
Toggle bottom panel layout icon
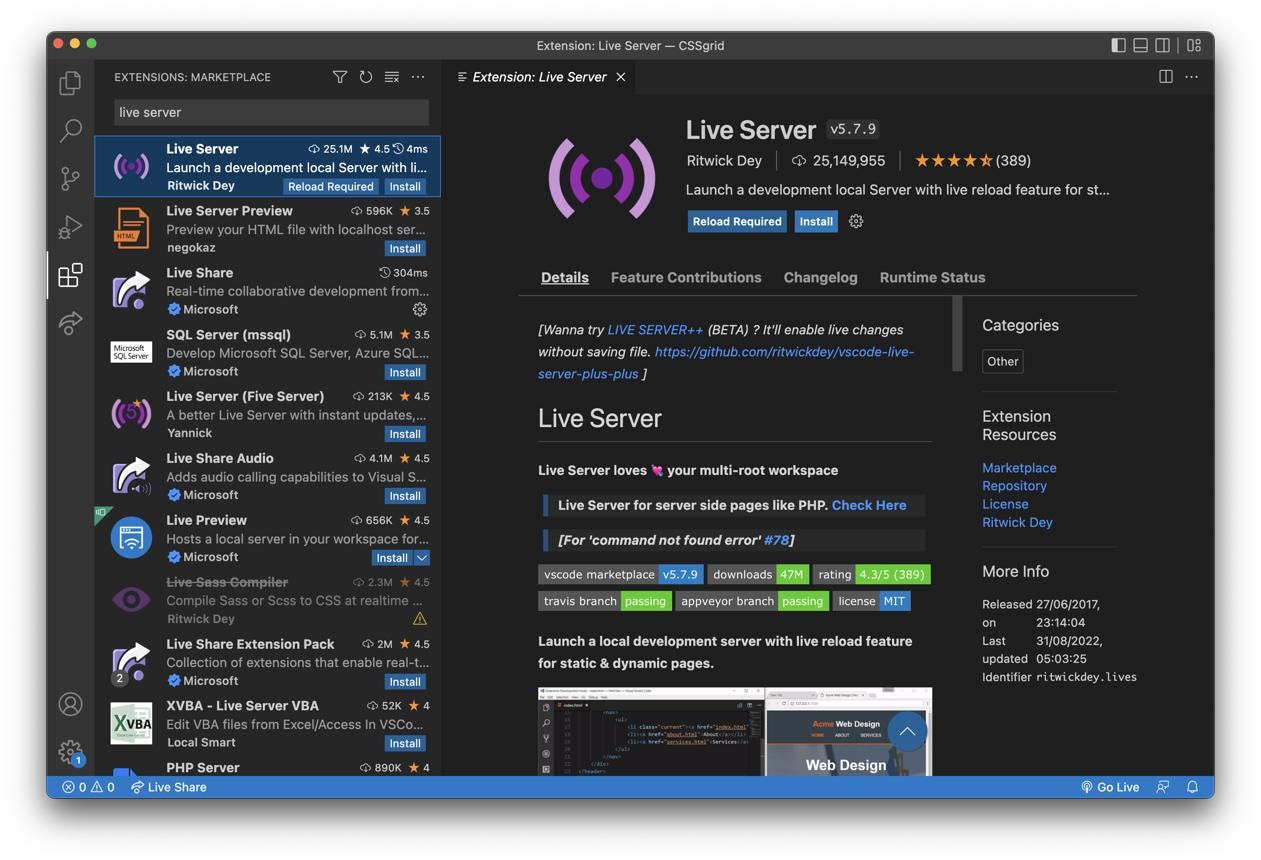tap(1140, 45)
